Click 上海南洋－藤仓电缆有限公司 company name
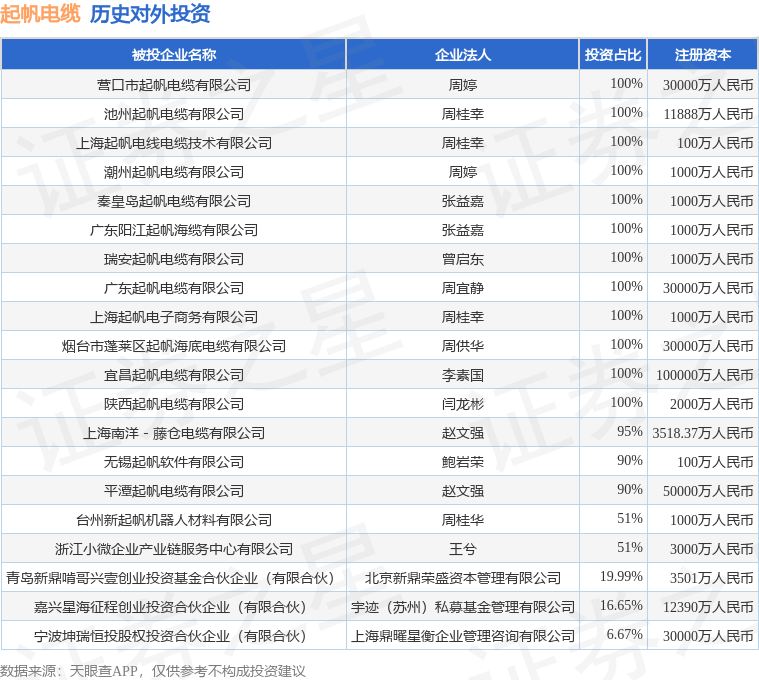The width and height of the screenshot is (759, 680). click(174, 433)
